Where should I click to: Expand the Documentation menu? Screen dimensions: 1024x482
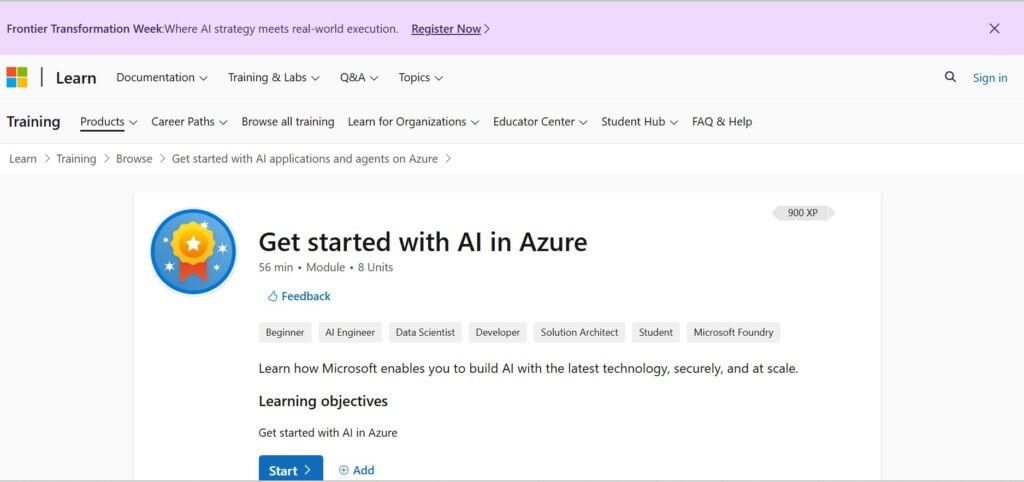pyautogui.click(x=161, y=77)
